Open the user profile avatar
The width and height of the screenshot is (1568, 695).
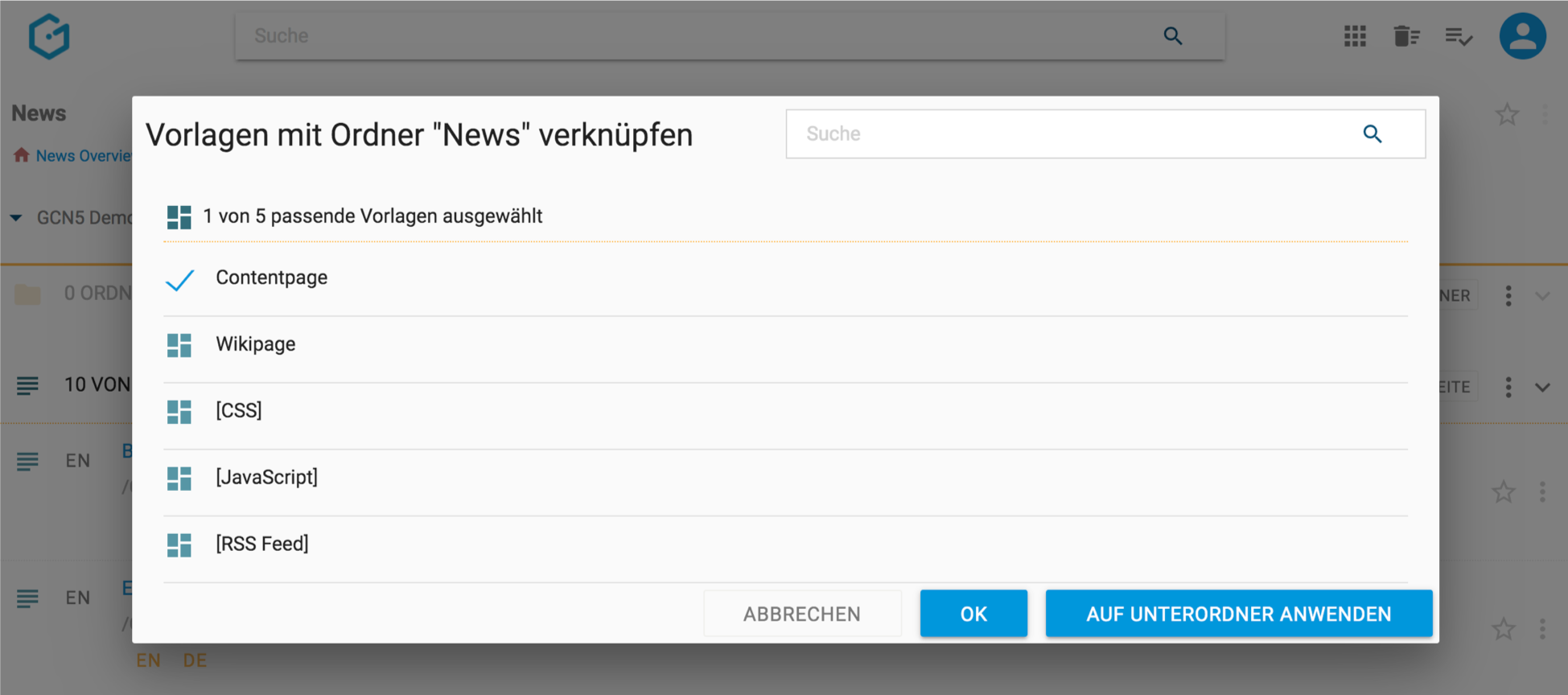tap(1522, 36)
